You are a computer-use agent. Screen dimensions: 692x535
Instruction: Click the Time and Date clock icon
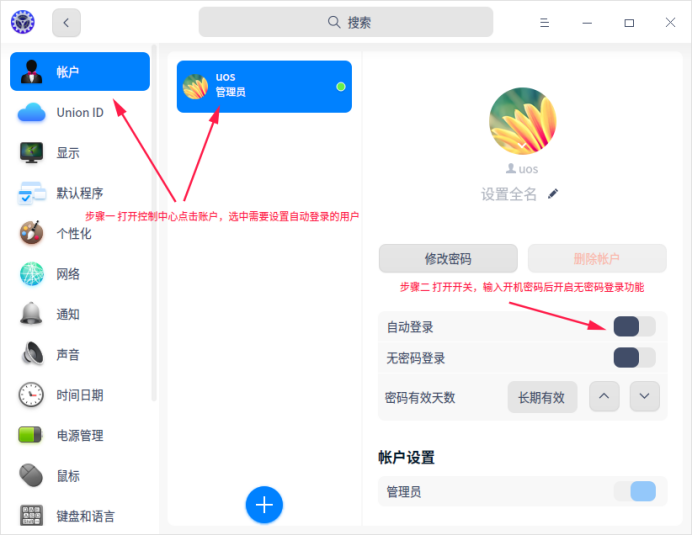(31, 395)
